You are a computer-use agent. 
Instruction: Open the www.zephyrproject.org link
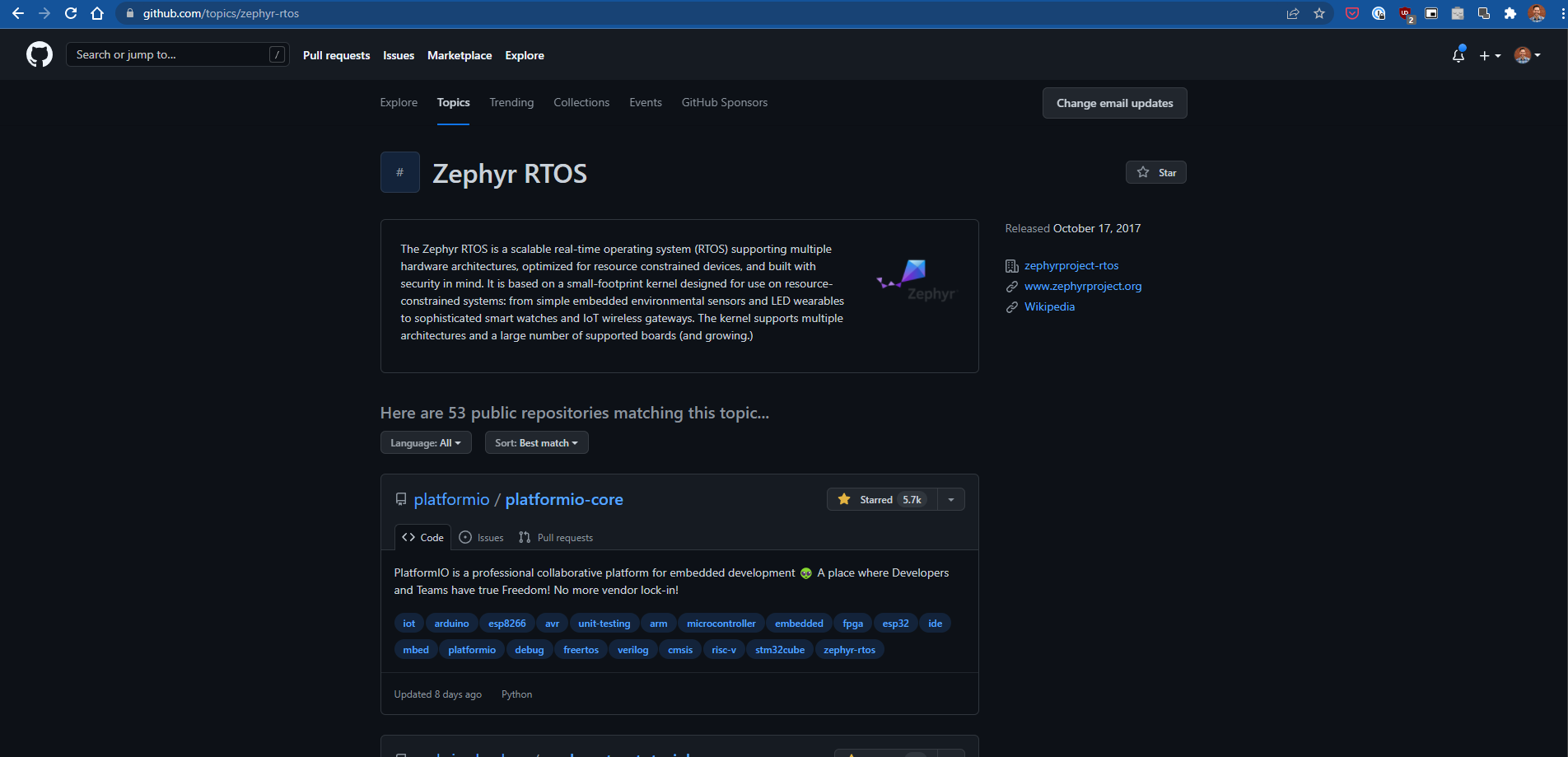pyautogui.click(x=1083, y=286)
